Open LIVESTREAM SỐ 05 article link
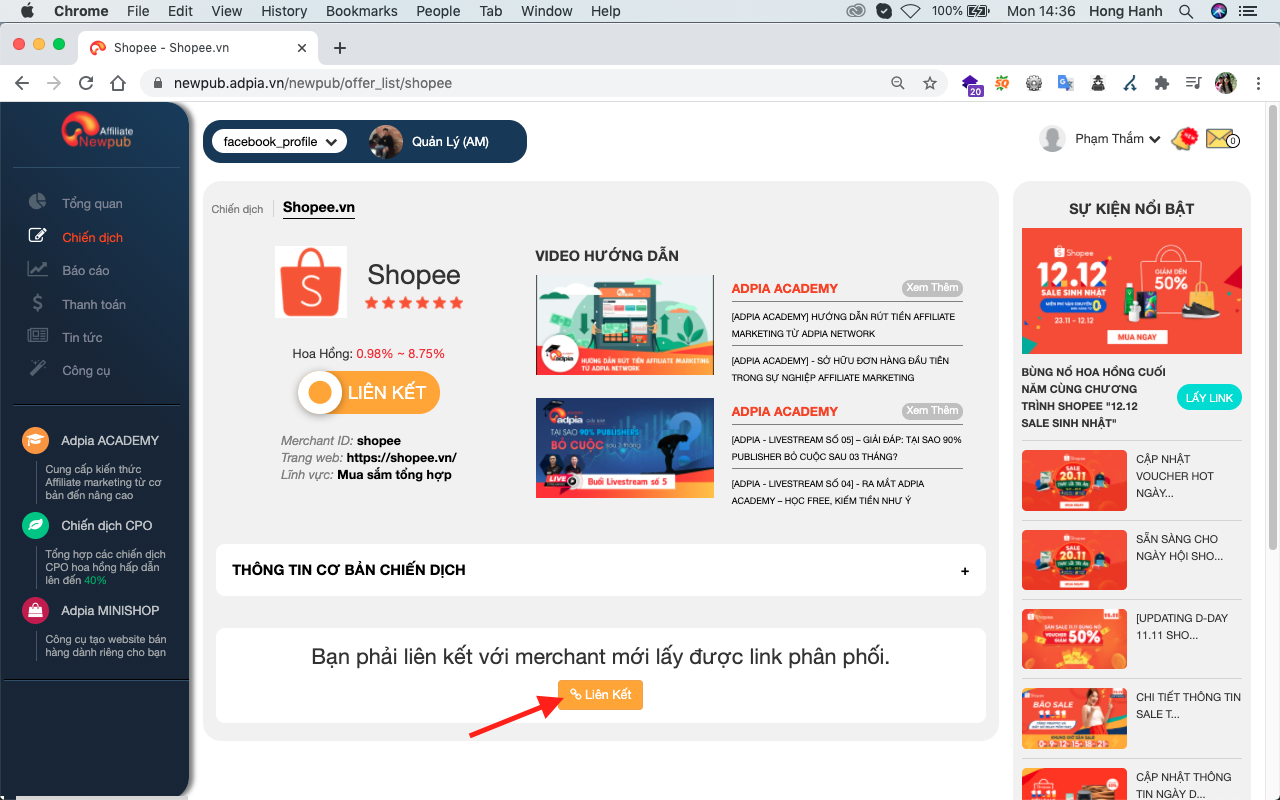 846,448
